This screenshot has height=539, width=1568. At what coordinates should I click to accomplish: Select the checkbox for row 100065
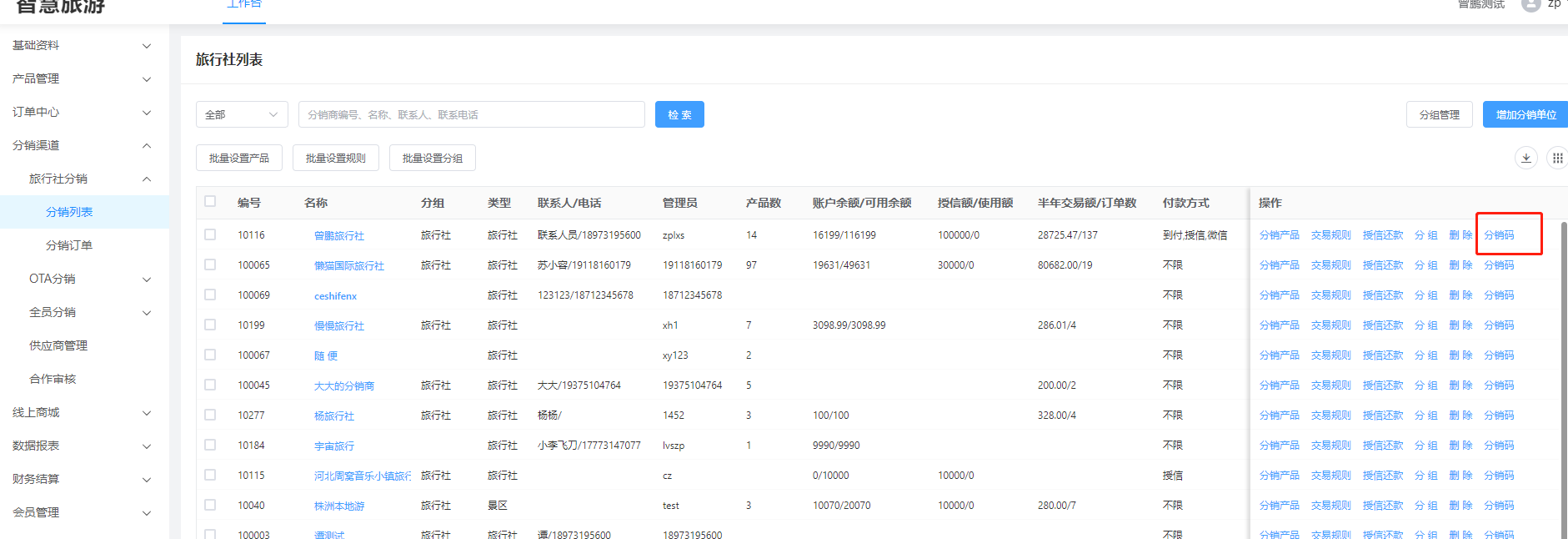tap(210, 264)
